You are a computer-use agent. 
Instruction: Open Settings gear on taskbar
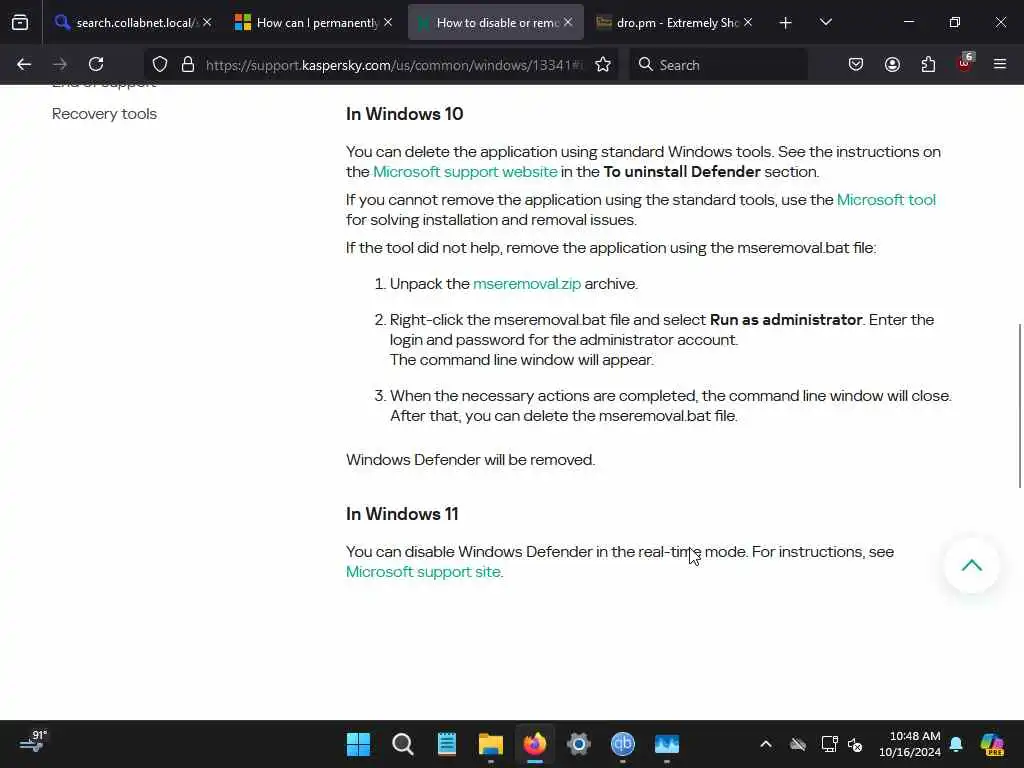click(x=579, y=744)
